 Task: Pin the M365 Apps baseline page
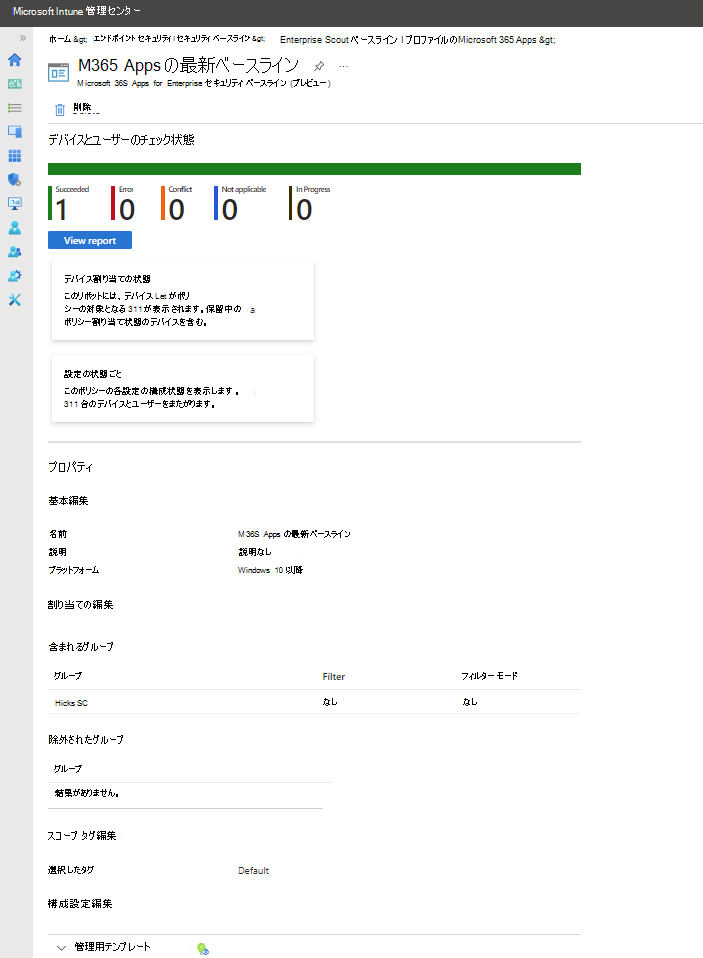pyautogui.click(x=319, y=66)
